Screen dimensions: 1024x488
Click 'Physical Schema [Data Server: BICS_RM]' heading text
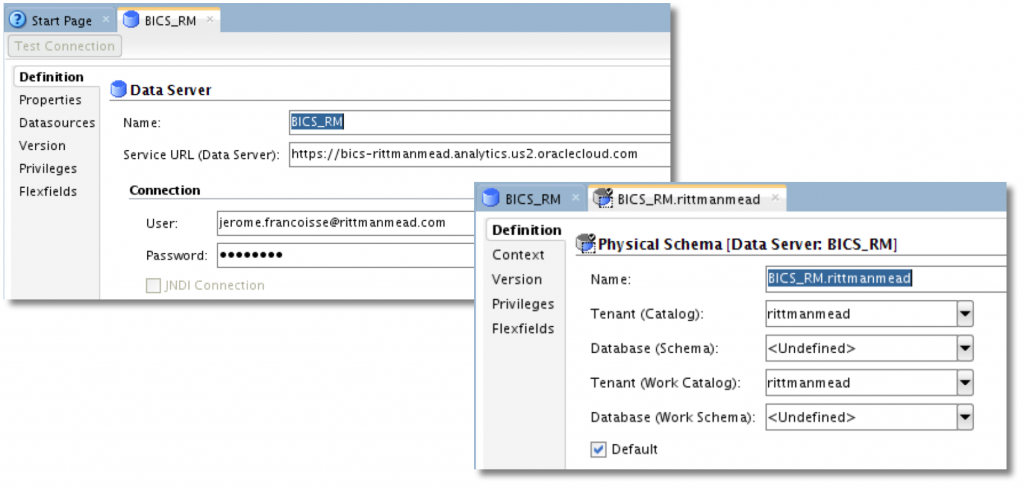(748, 245)
